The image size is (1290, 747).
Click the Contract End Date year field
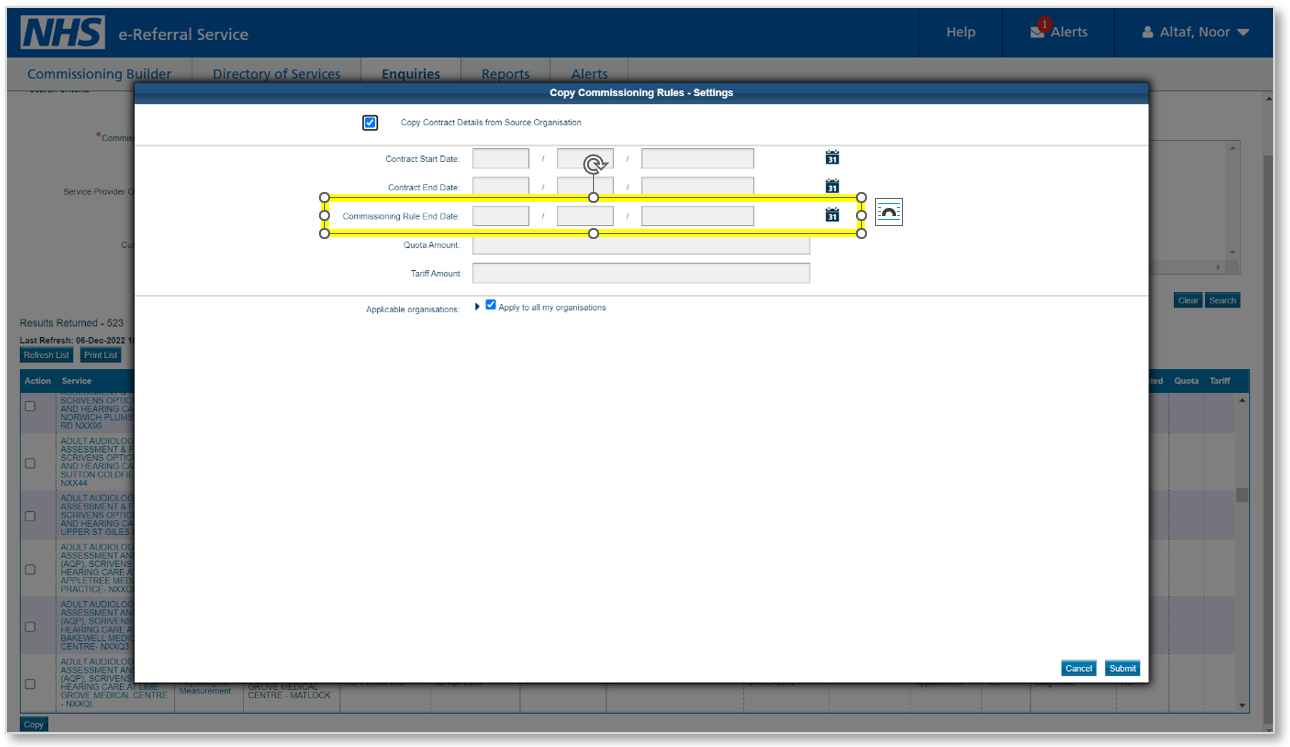pyautogui.click(x=697, y=187)
